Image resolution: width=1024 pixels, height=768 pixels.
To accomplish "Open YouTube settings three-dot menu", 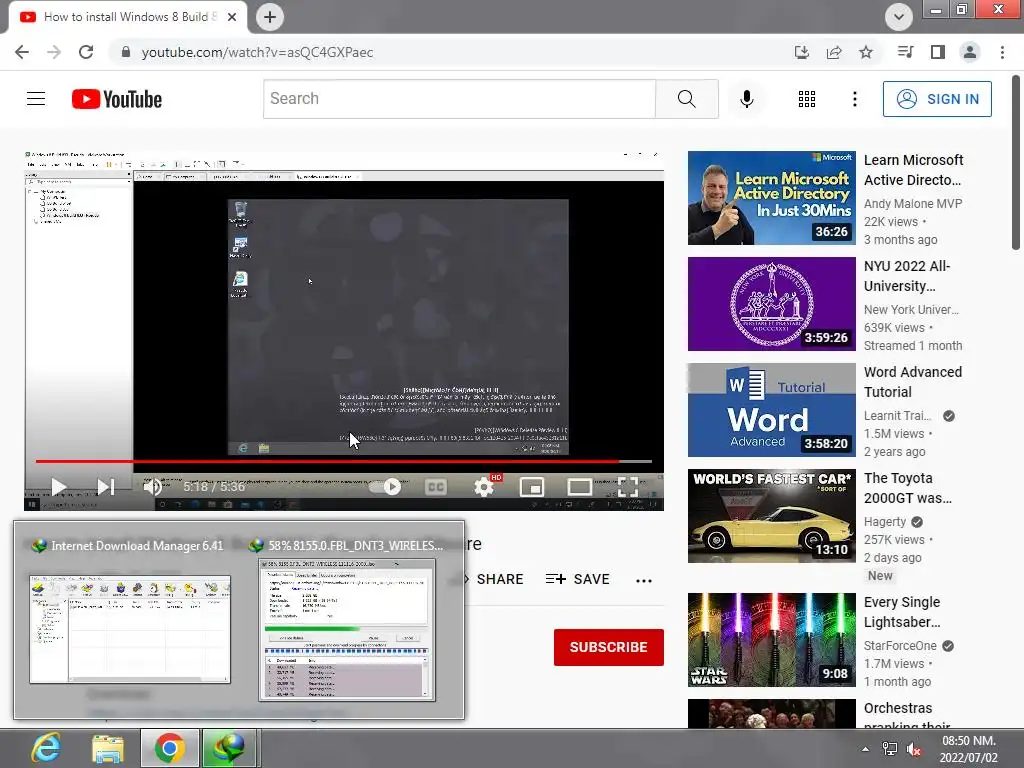I will (x=854, y=99).
